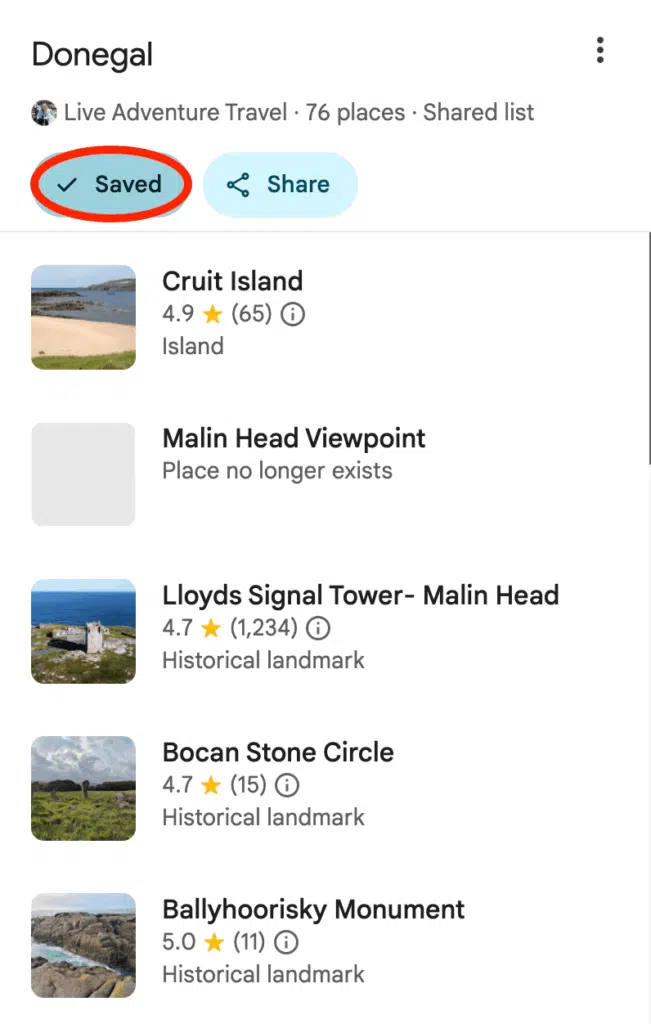Image resolution: width=651 pixels, height=1024 pixels.
Task: Select the Cruit Island place entry
Action: coord(232,281)
